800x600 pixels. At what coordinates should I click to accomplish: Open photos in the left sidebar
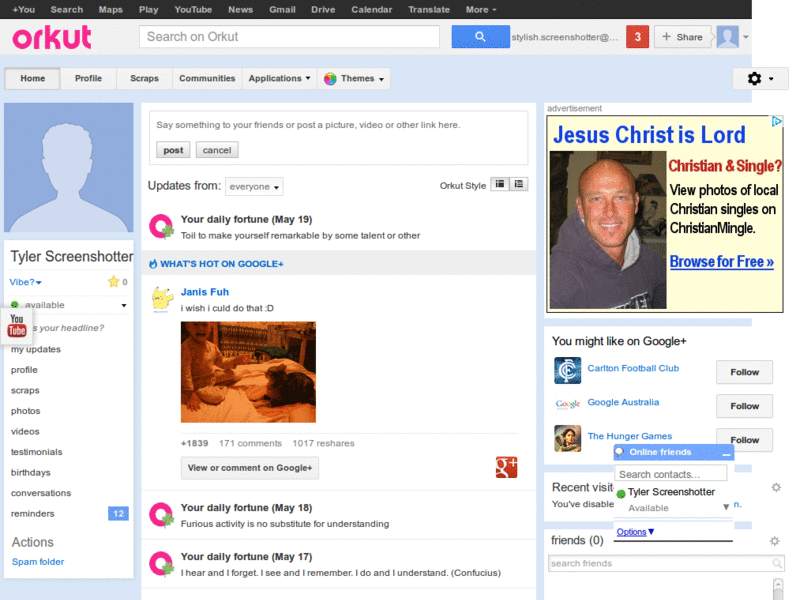click(26, 411)
